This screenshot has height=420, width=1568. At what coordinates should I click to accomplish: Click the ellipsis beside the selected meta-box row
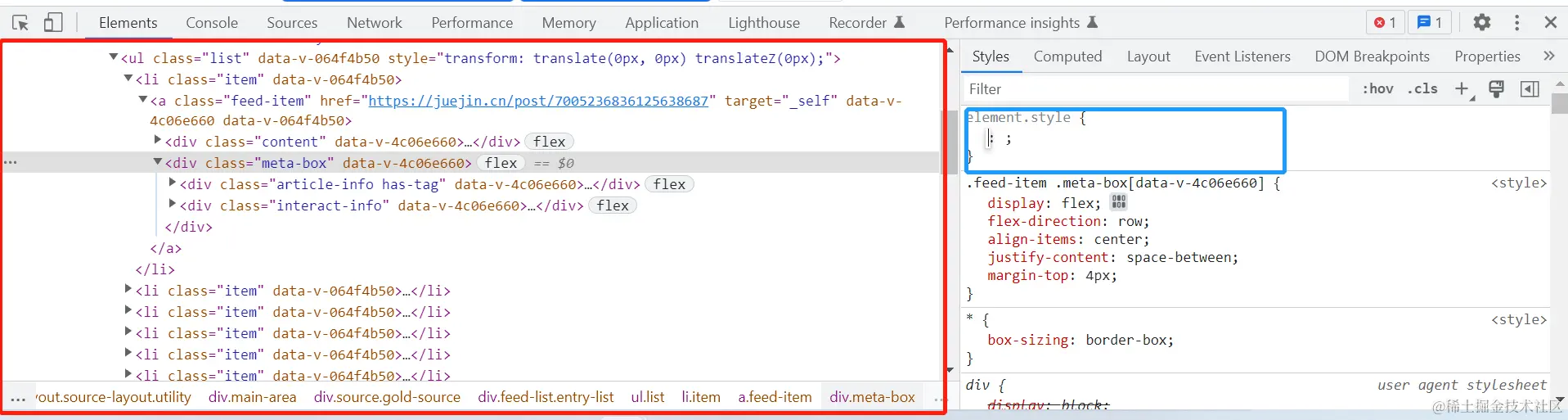tap(10, 162)
